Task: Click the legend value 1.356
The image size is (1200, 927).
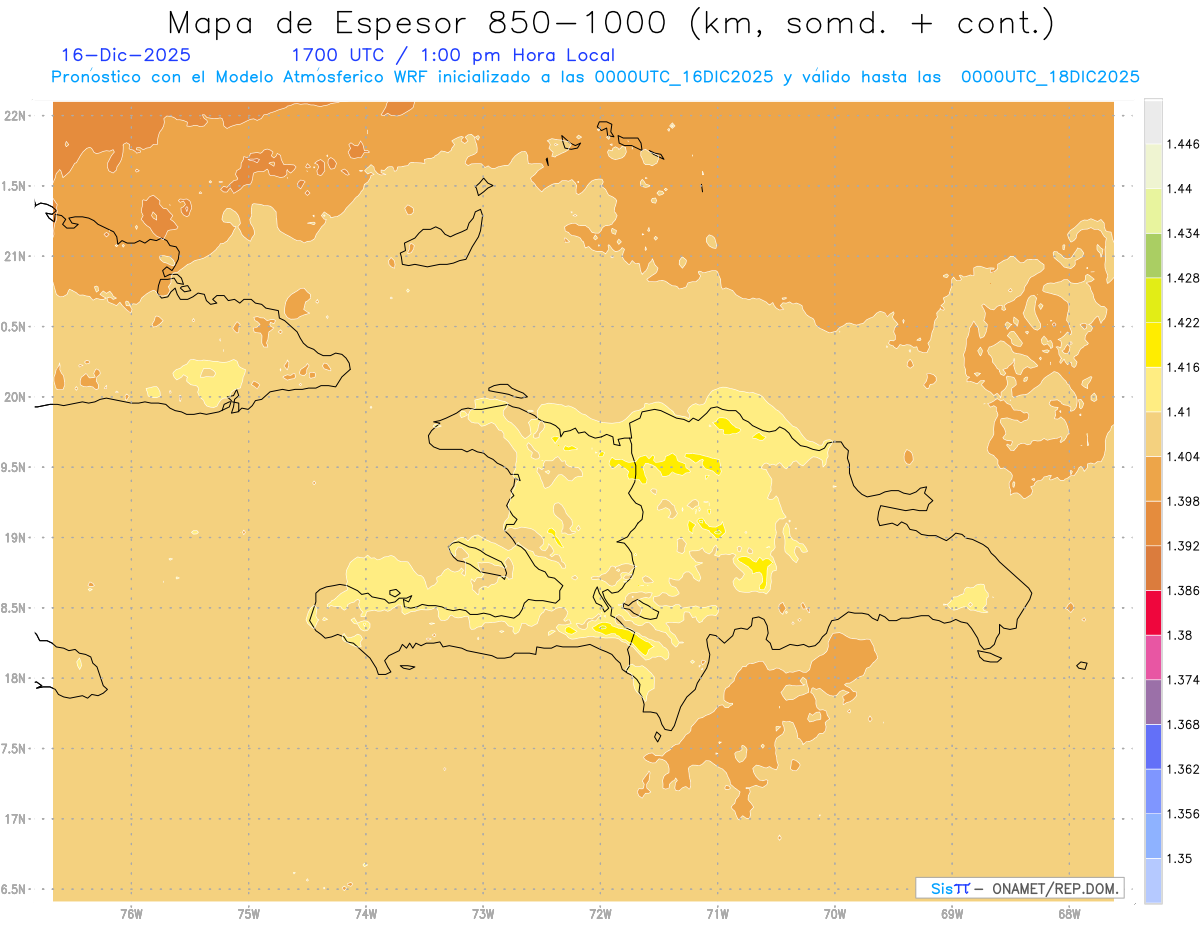Action: coord(1182,813)
